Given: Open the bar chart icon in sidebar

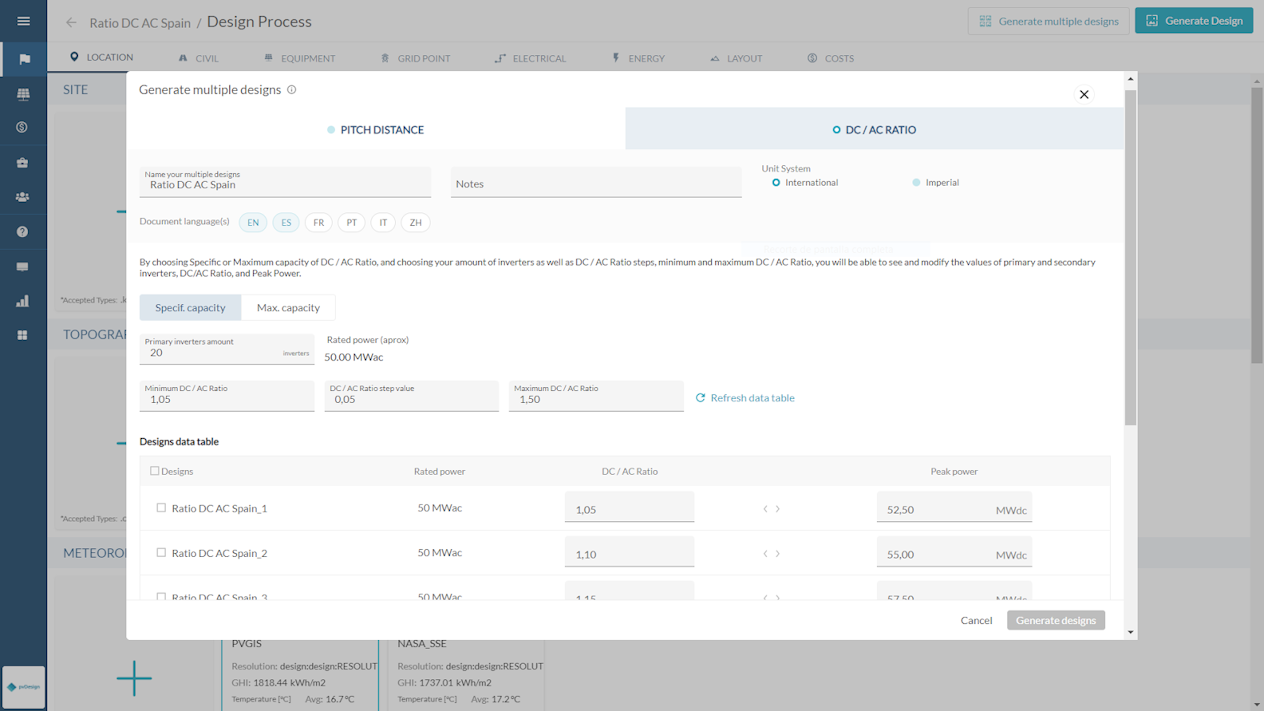Looking at the screenshot, I should coord(23,301).
